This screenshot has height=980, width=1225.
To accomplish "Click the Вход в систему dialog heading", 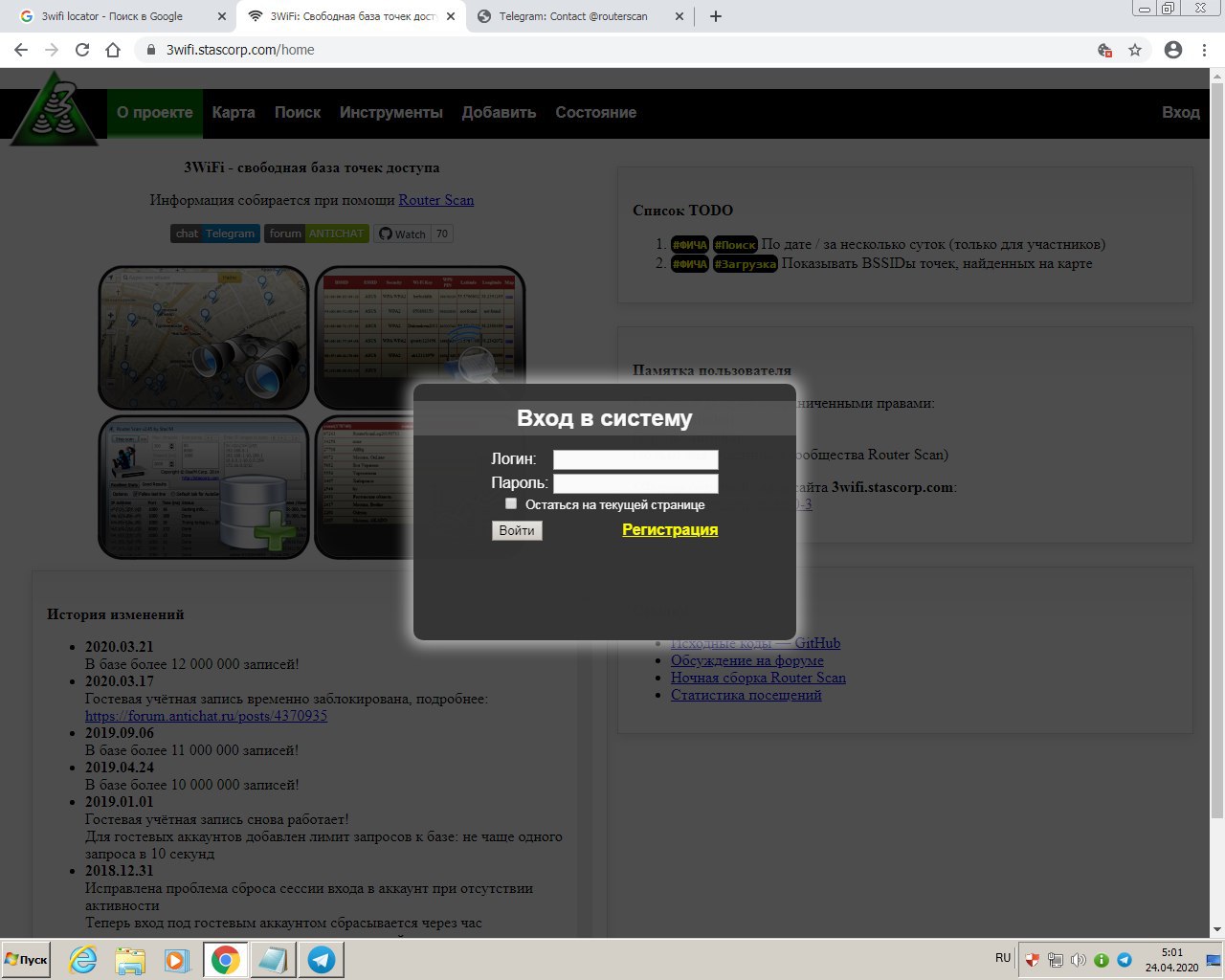I will click(604, 418).
